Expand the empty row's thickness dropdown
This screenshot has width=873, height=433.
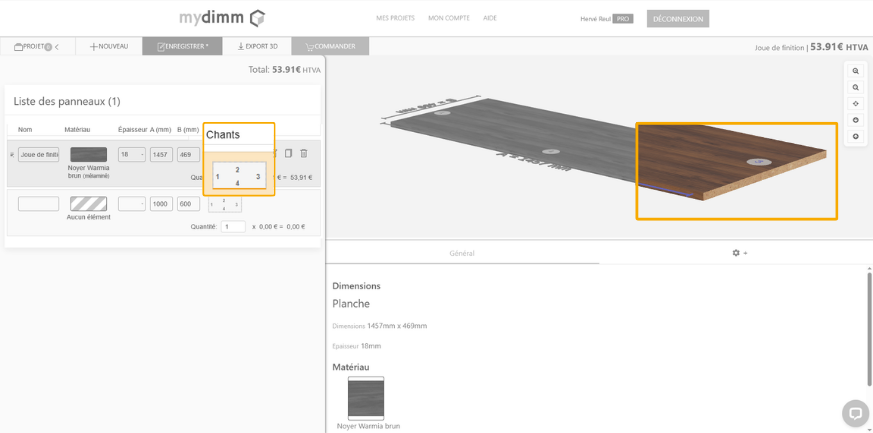pos(132,204)
